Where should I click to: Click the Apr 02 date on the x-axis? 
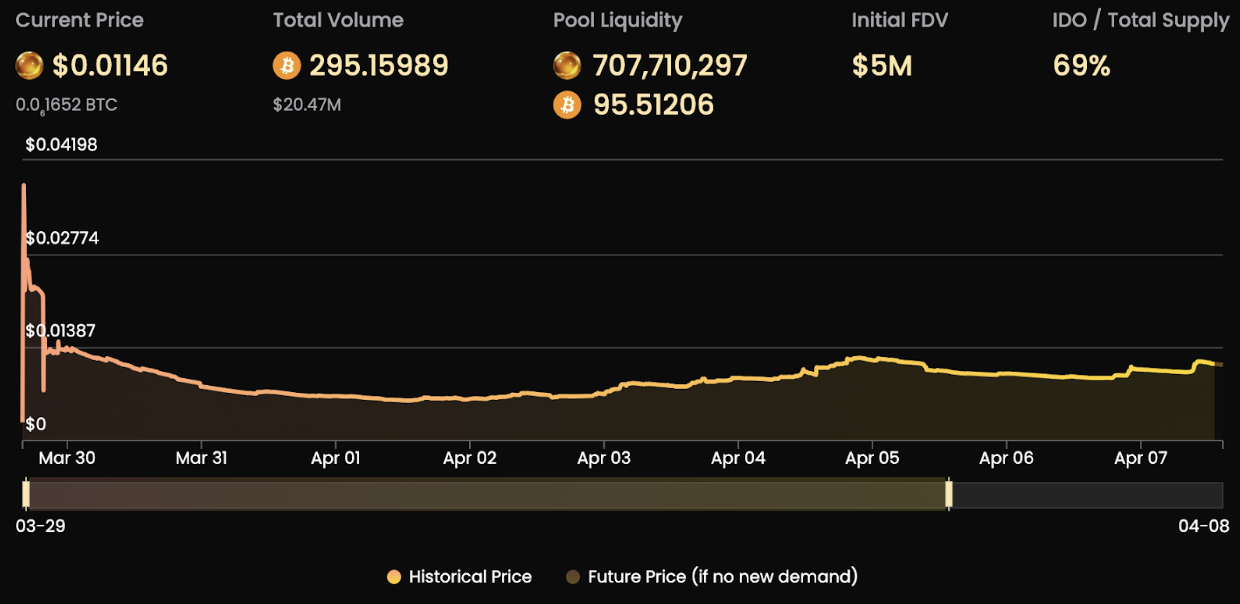[x=470, y=458]
